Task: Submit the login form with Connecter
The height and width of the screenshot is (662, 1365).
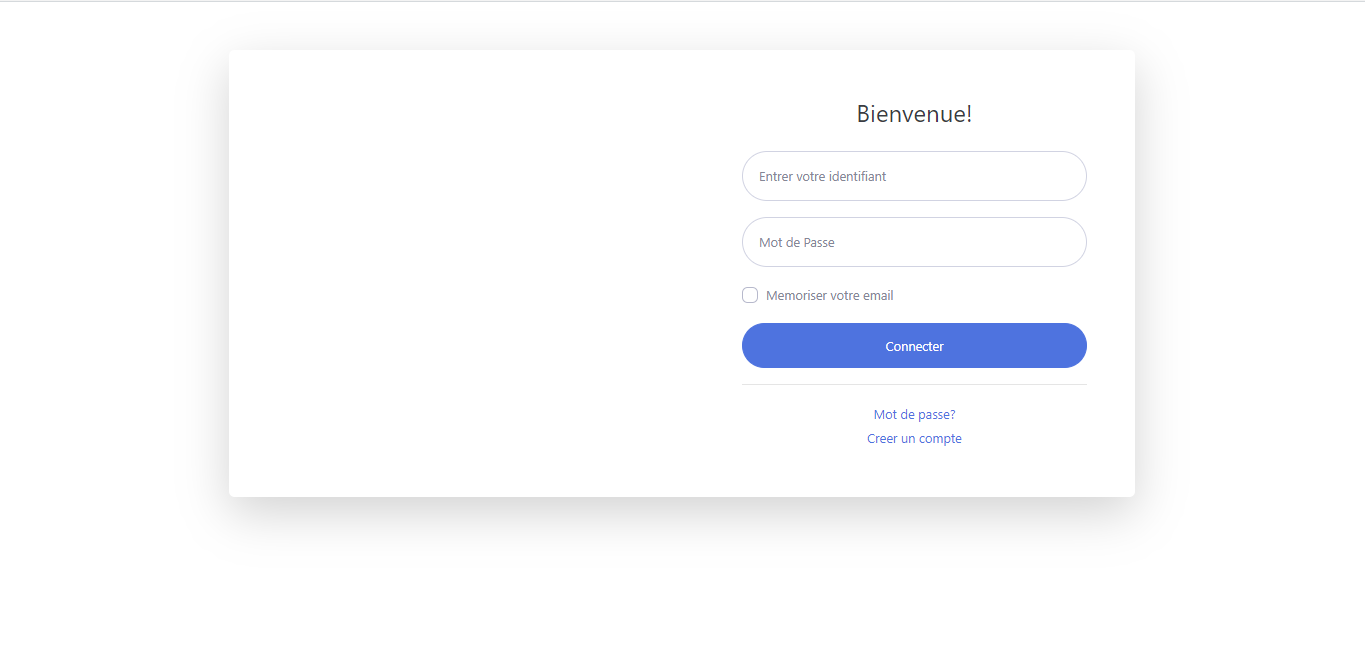Action: (x=914, y=346)
